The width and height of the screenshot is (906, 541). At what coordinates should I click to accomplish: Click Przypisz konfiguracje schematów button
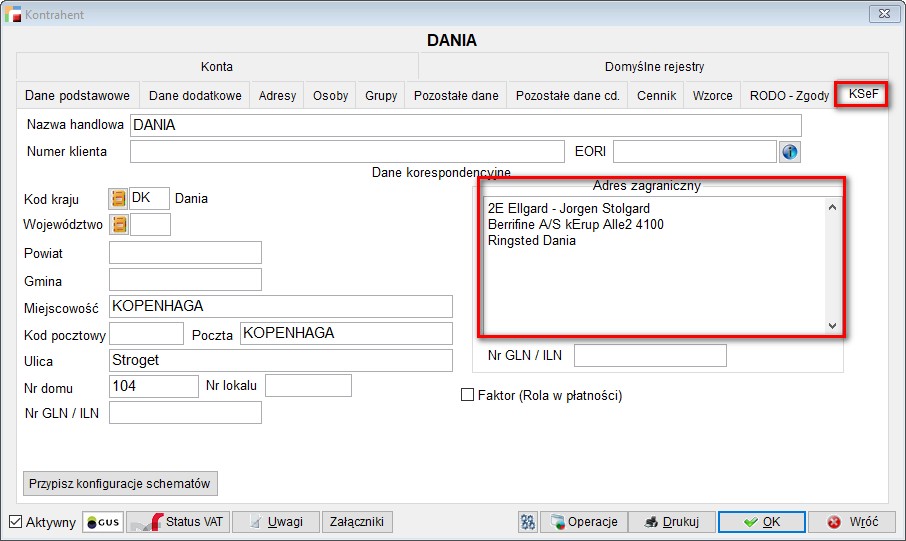click(119, 483)
